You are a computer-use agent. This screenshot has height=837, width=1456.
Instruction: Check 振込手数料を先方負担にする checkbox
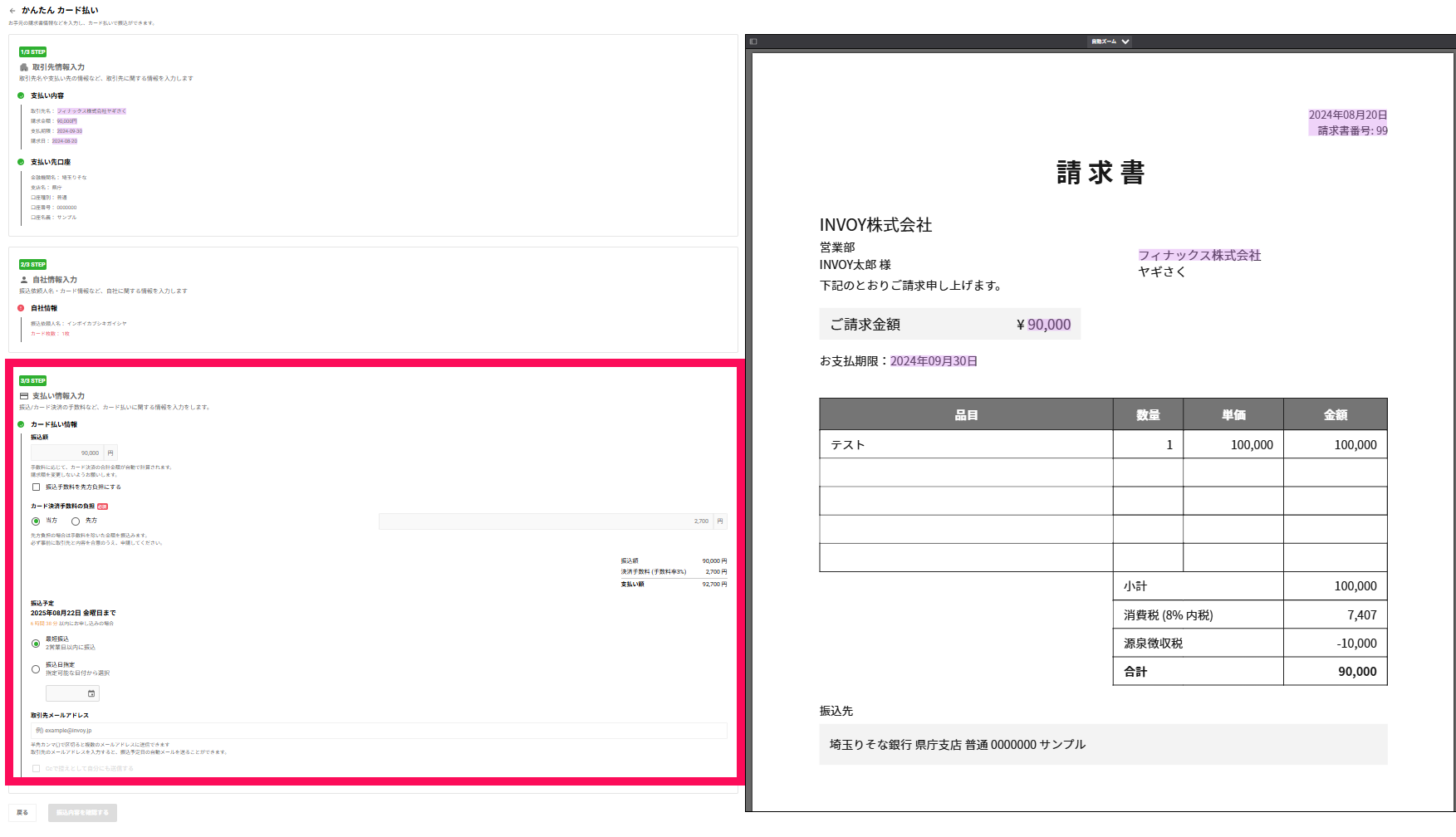(36, 487)
